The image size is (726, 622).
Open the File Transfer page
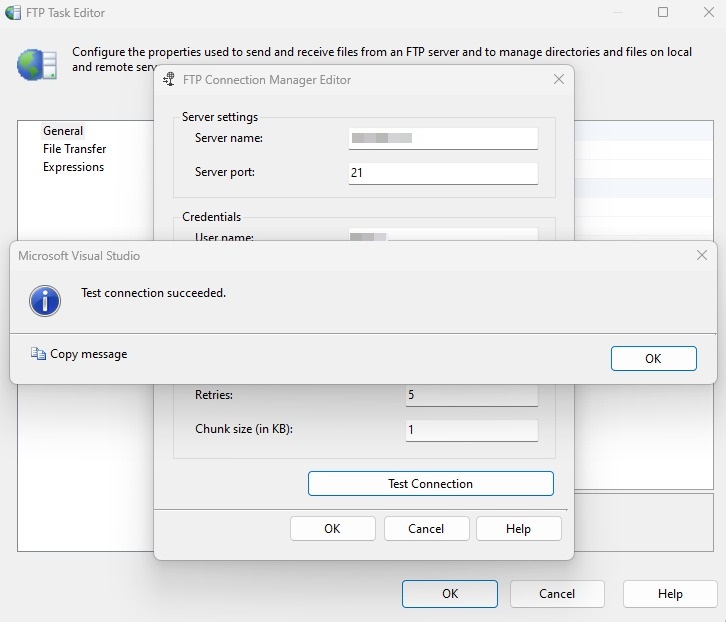click(x=75, y=149)
